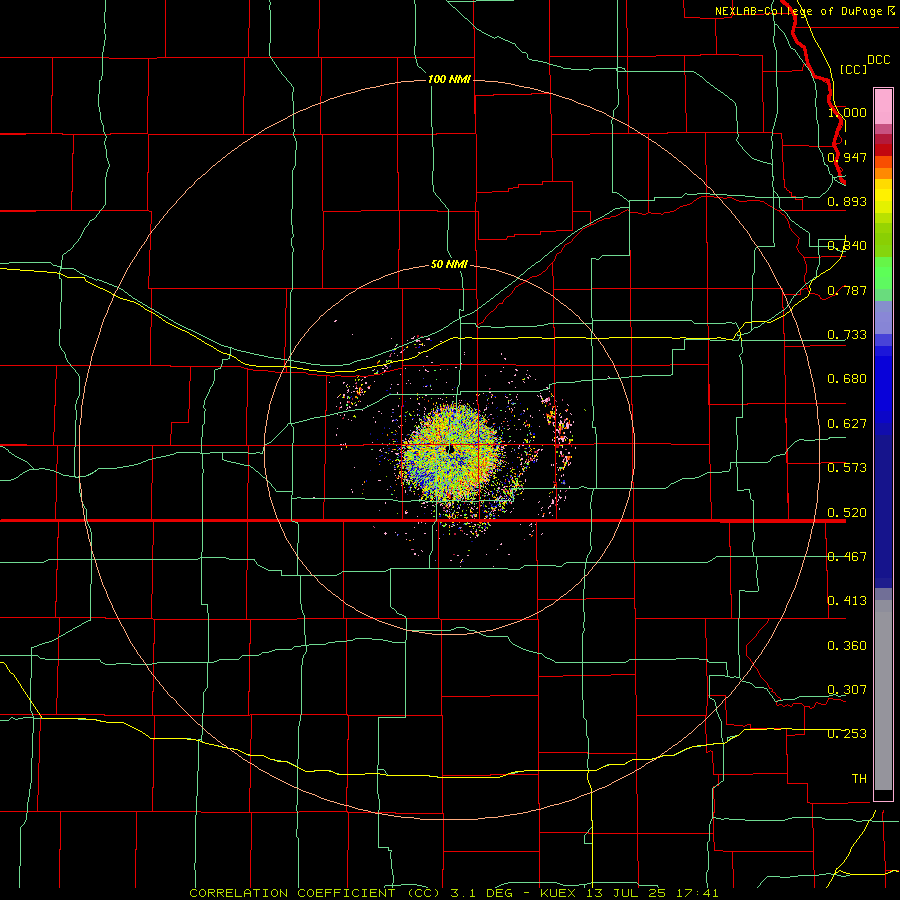Click the 0.840 legend value
This screenshot has width=900, height=900.
tap(847, 246)
